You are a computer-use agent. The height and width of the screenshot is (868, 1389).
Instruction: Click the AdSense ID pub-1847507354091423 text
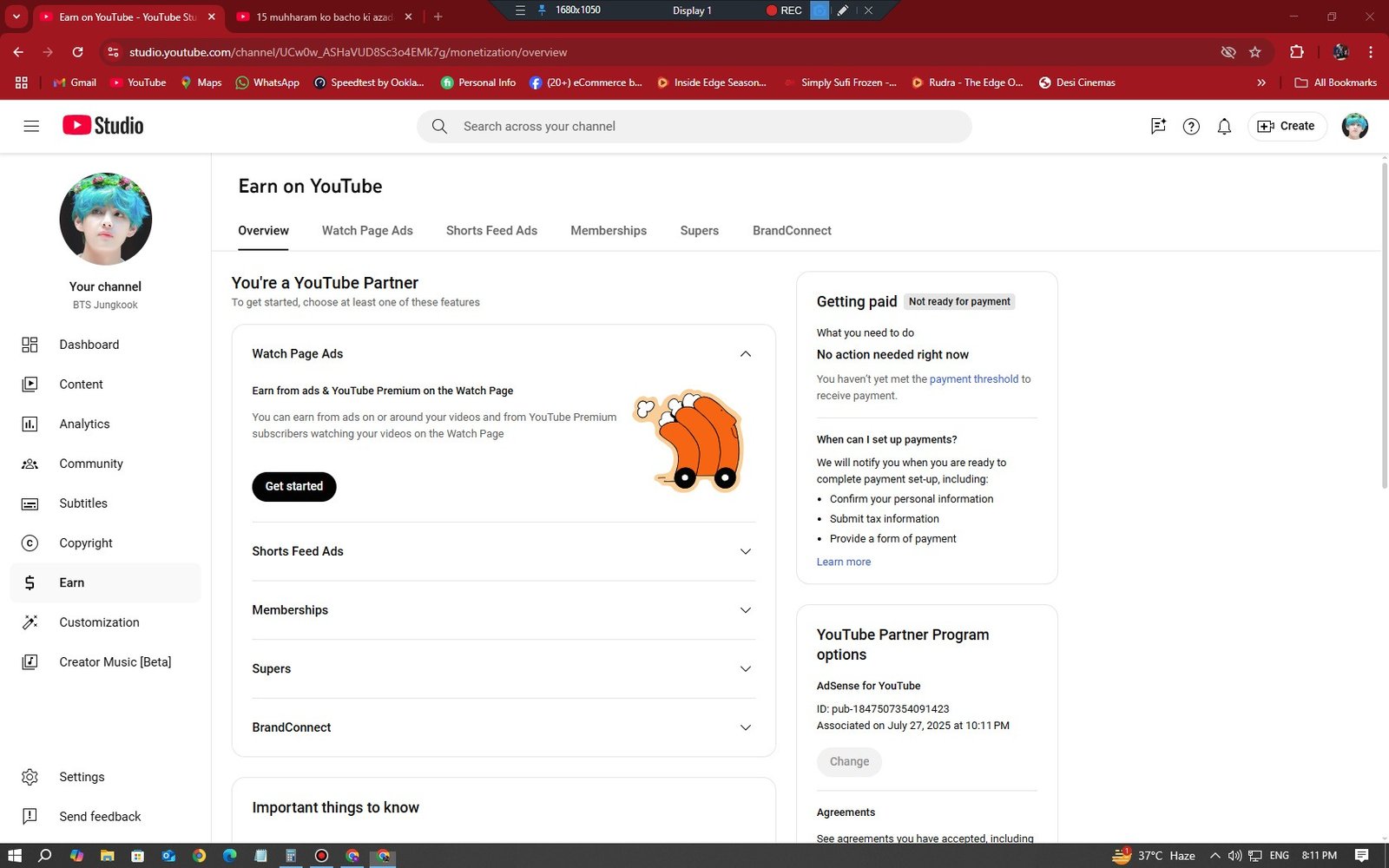point(883,709)
